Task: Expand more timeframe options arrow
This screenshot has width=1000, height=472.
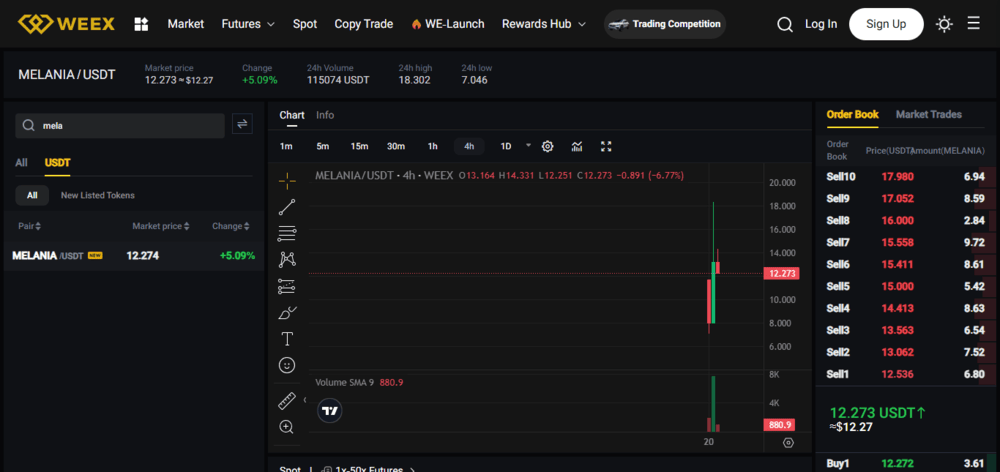Action: pos(528,145)
